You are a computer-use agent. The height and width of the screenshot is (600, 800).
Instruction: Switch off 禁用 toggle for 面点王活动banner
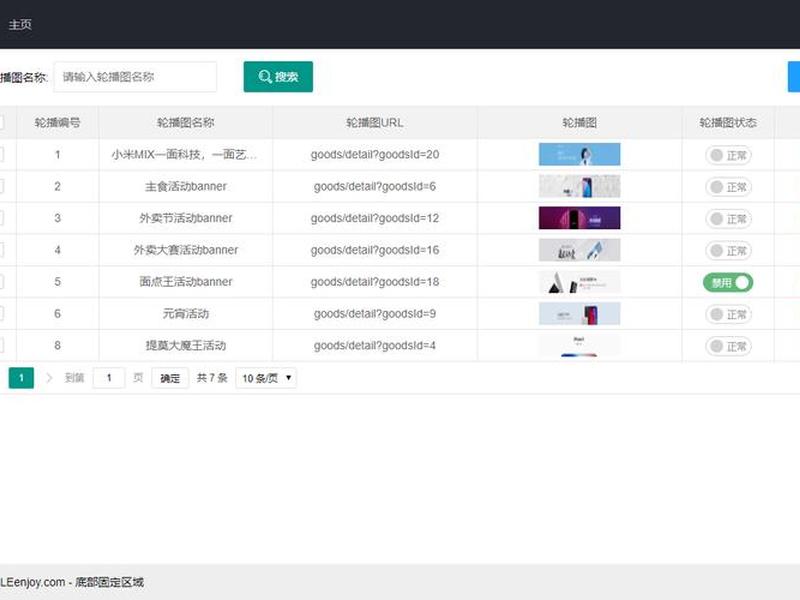728,282
